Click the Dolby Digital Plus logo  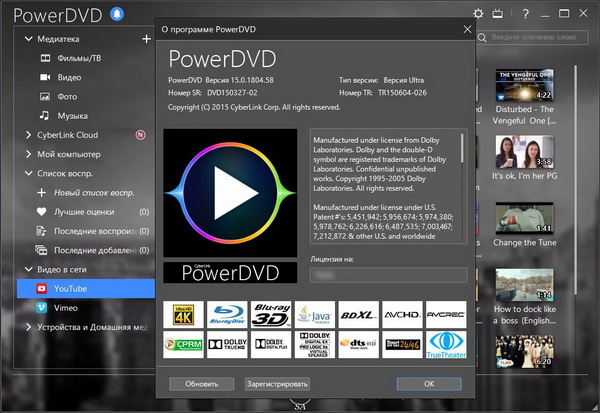271,344
